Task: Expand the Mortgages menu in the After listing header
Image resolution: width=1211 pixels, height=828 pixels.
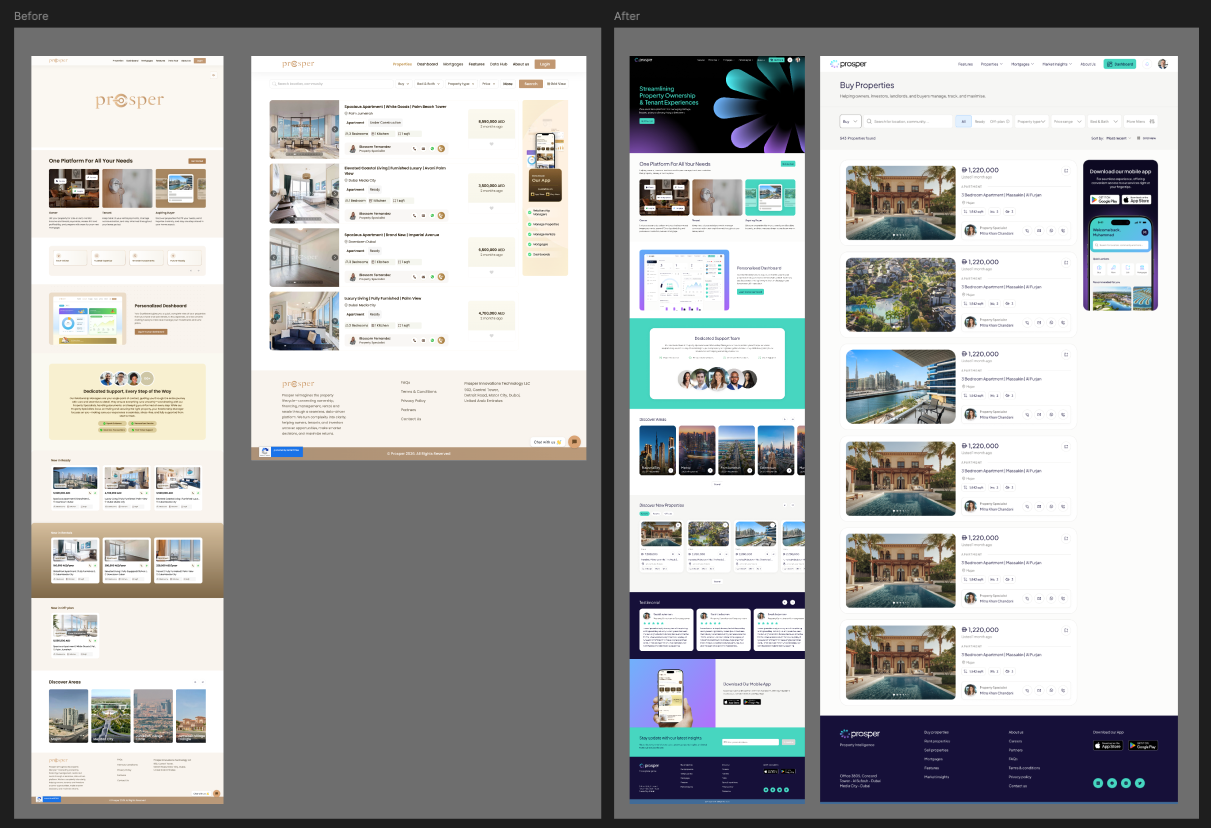Action: click(x=1022, y=64)
